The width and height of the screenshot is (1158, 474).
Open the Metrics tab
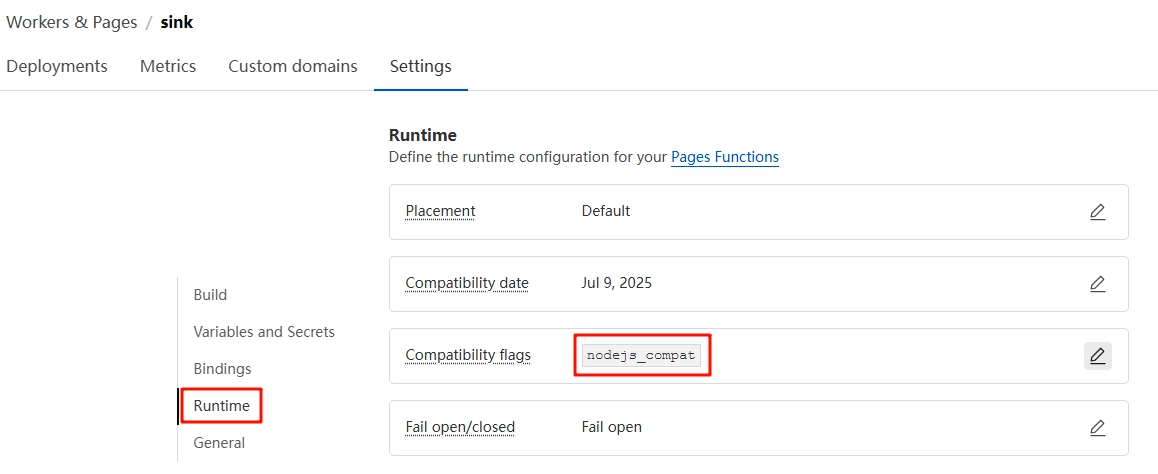coord(168,66)
